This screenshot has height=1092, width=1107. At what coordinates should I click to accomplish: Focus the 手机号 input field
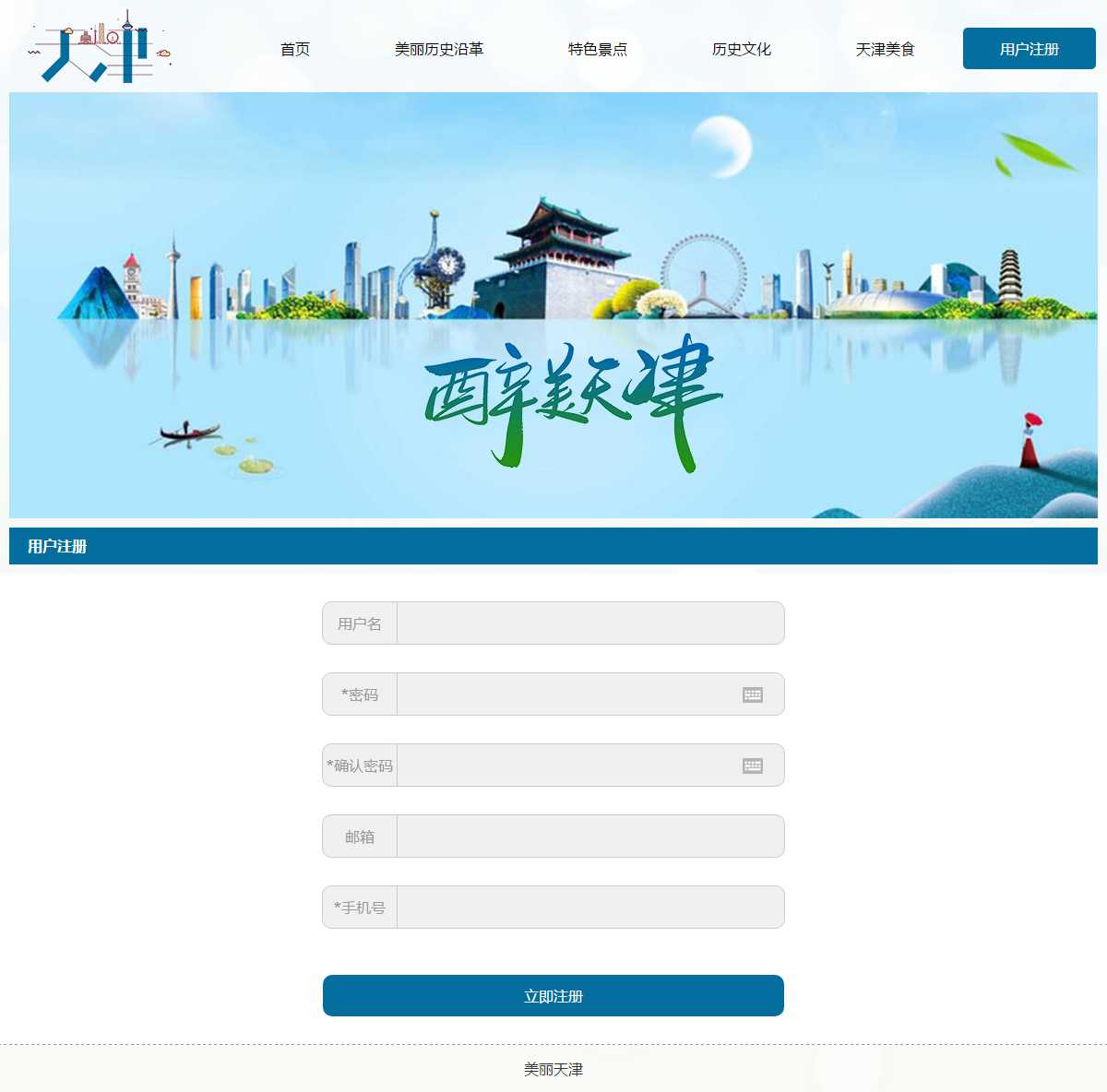(x=590, y=908)
